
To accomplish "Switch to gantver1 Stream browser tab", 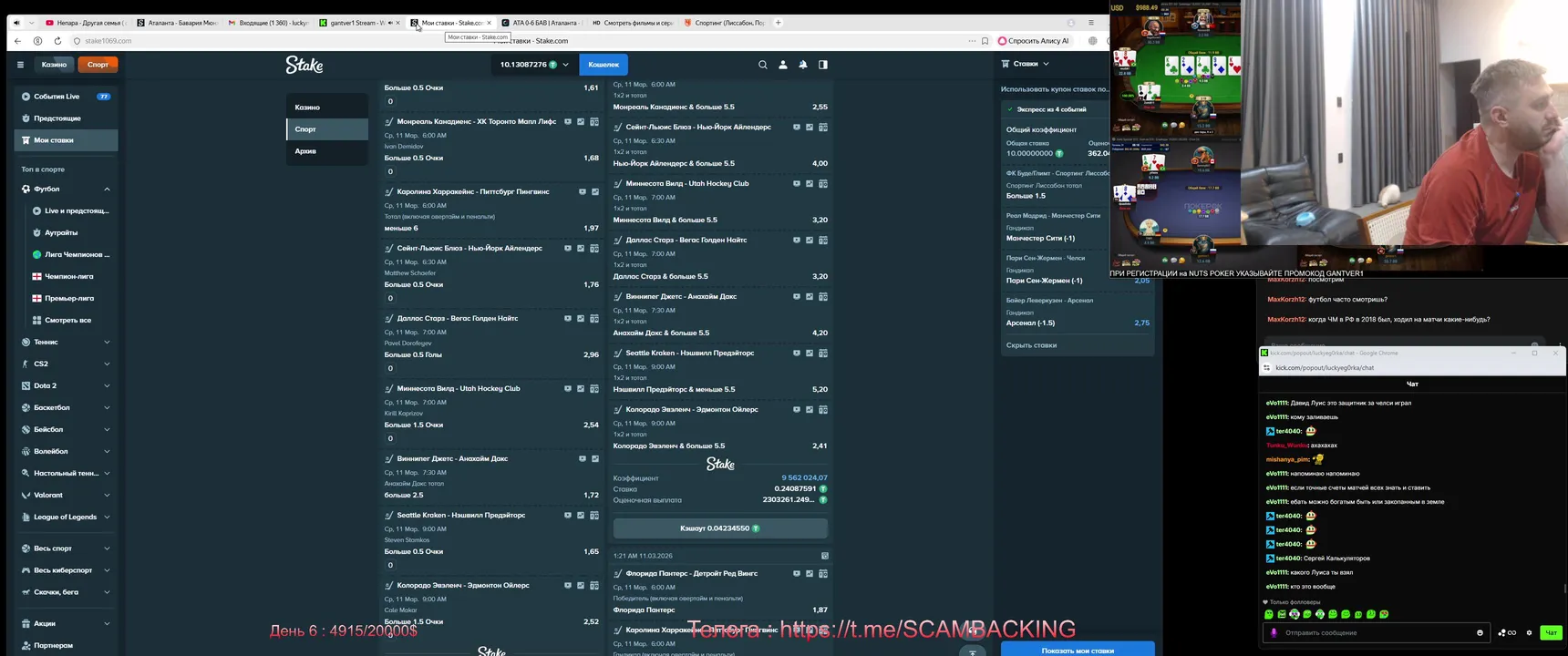I will [x=357, y=23].
